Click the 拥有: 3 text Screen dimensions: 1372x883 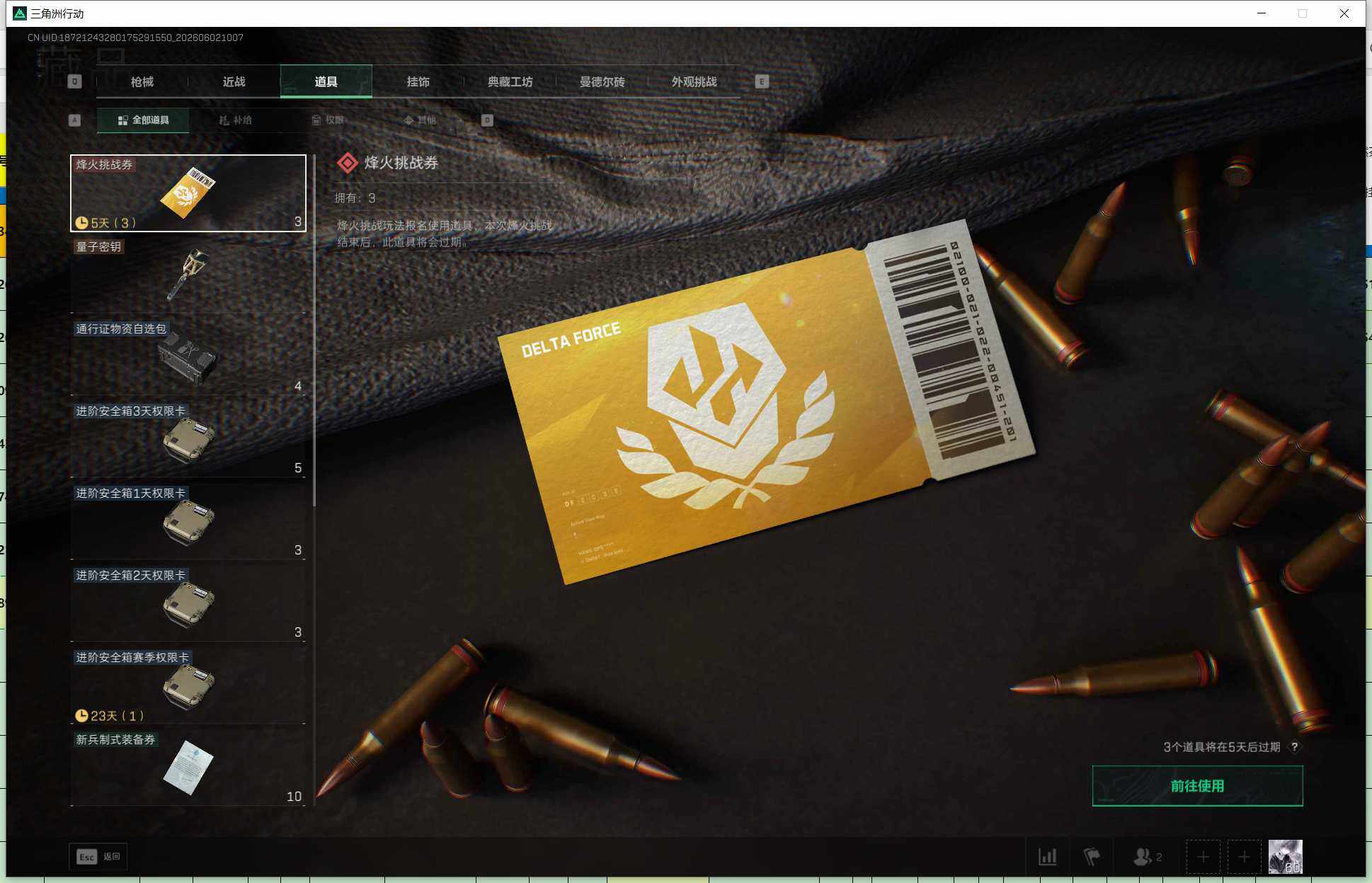coord(355,198)
